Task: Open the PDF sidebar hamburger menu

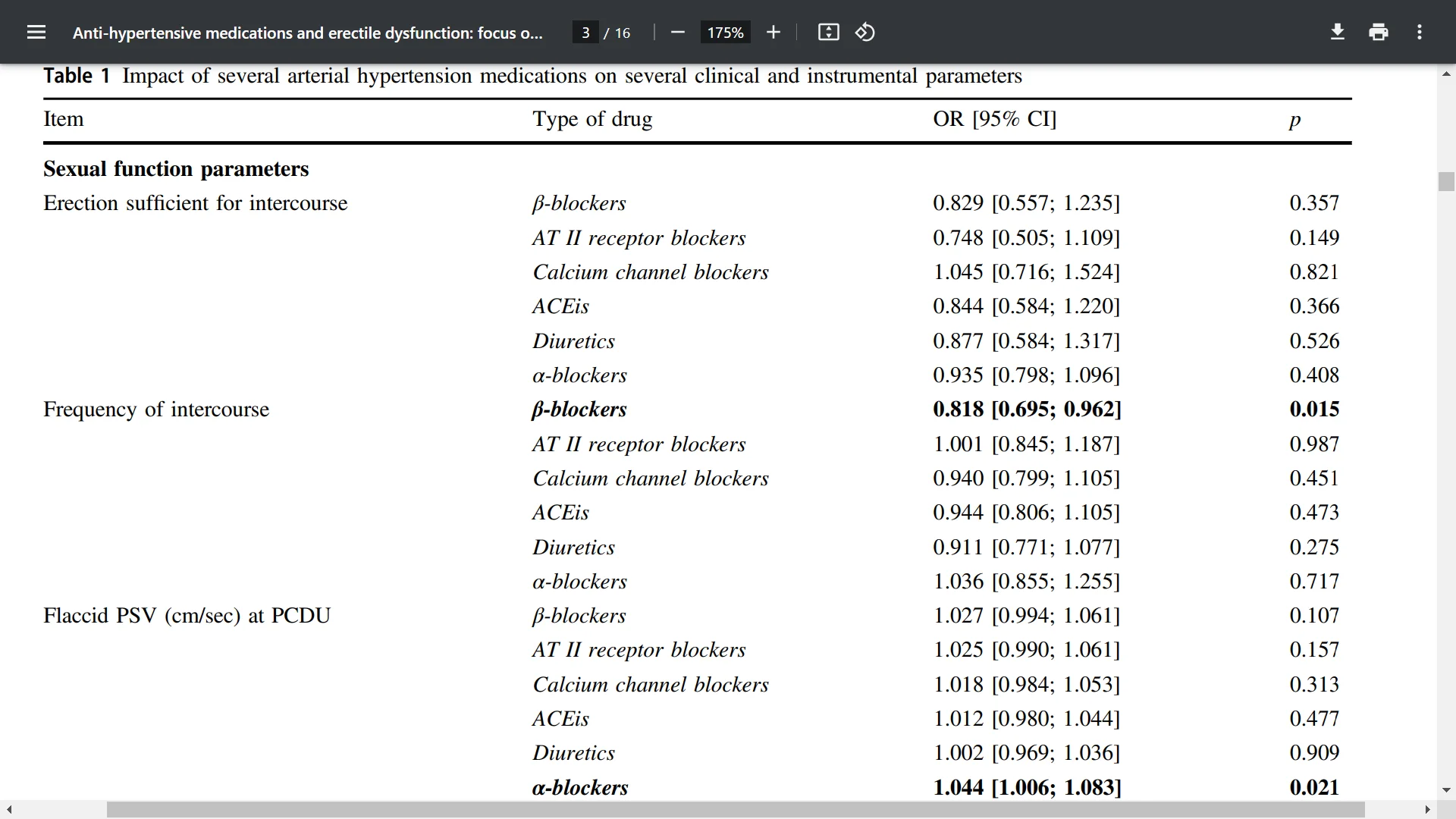Action: pos(36,32)
